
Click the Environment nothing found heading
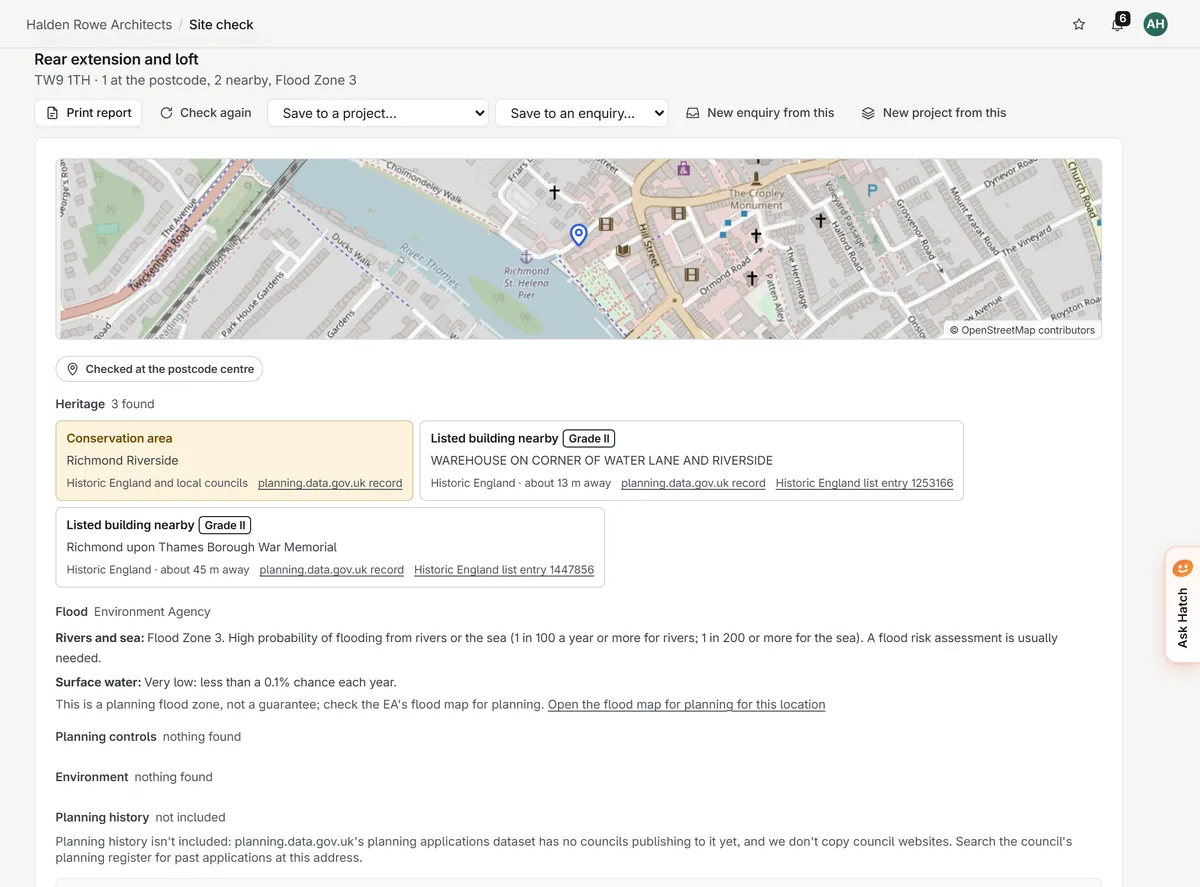[134, 777]
